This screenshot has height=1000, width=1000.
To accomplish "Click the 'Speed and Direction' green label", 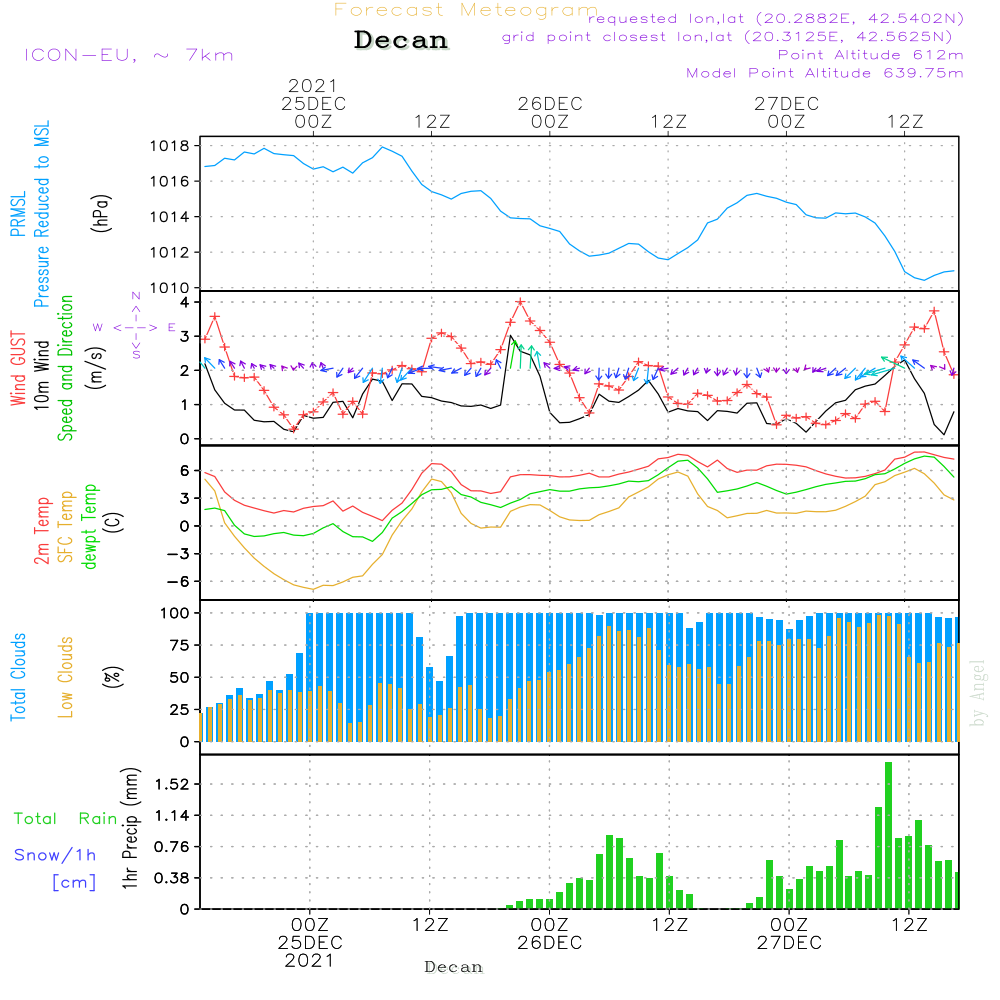I will (x=65, y=368).
